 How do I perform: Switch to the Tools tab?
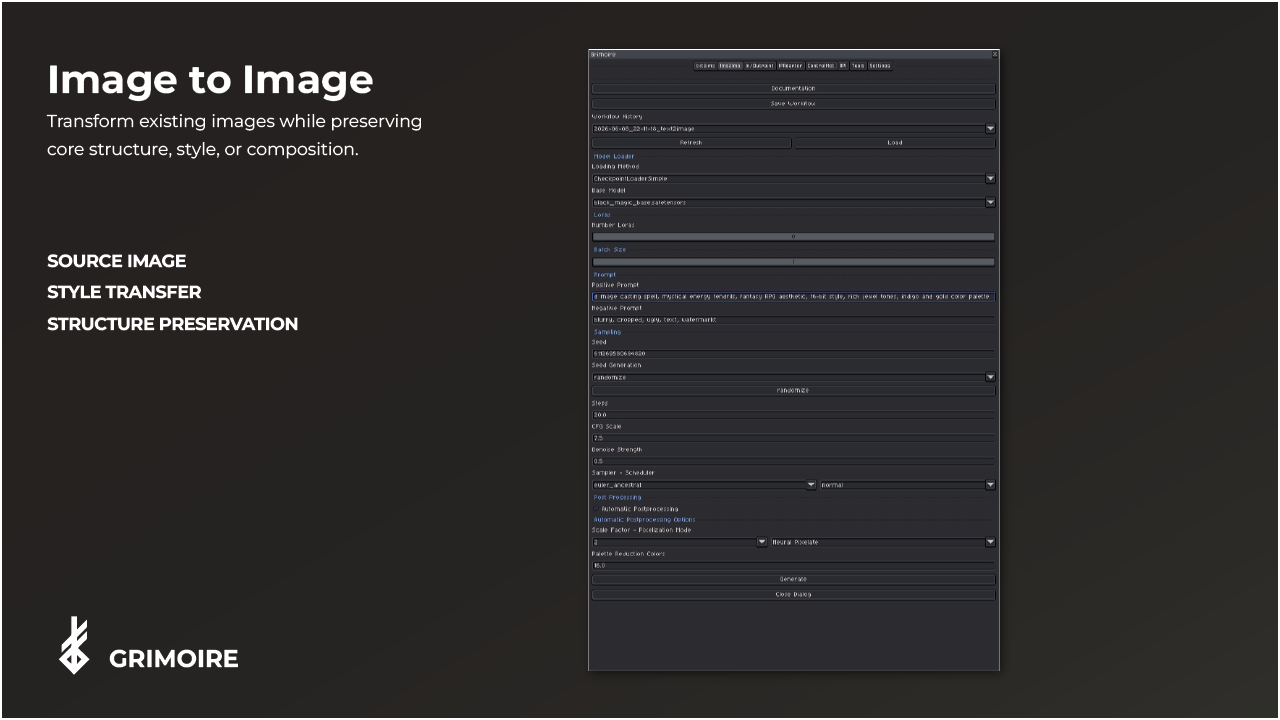point(857,66)
